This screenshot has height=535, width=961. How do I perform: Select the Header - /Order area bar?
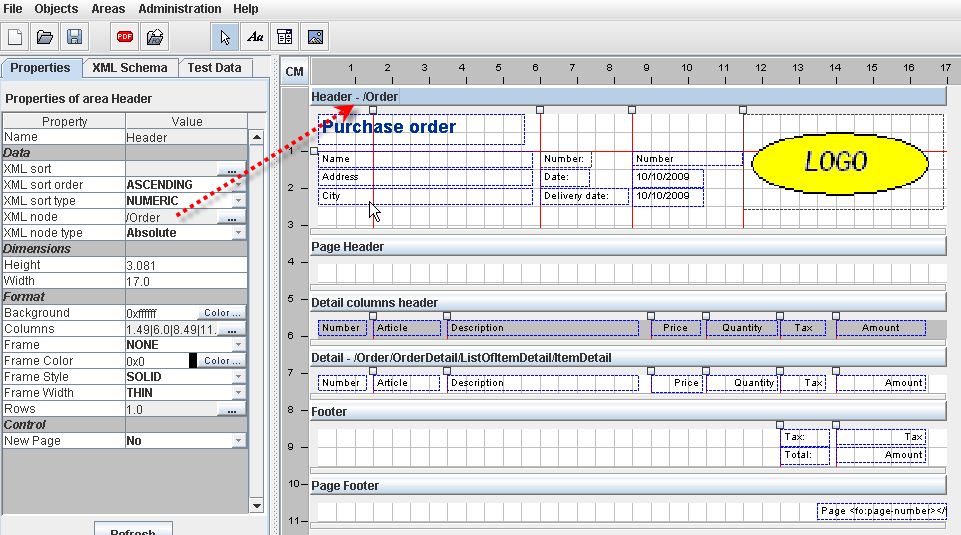click(628, 97)
